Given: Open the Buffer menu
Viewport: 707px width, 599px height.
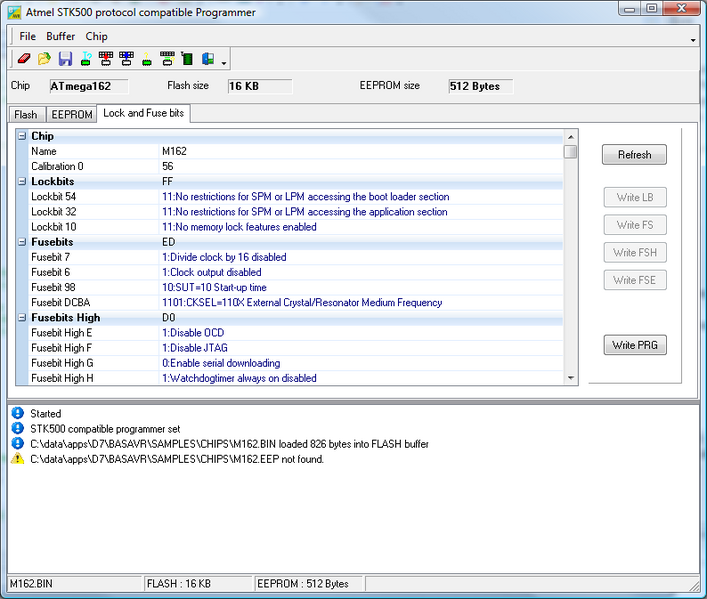Looking at the screenshot, I should [60, 36].
